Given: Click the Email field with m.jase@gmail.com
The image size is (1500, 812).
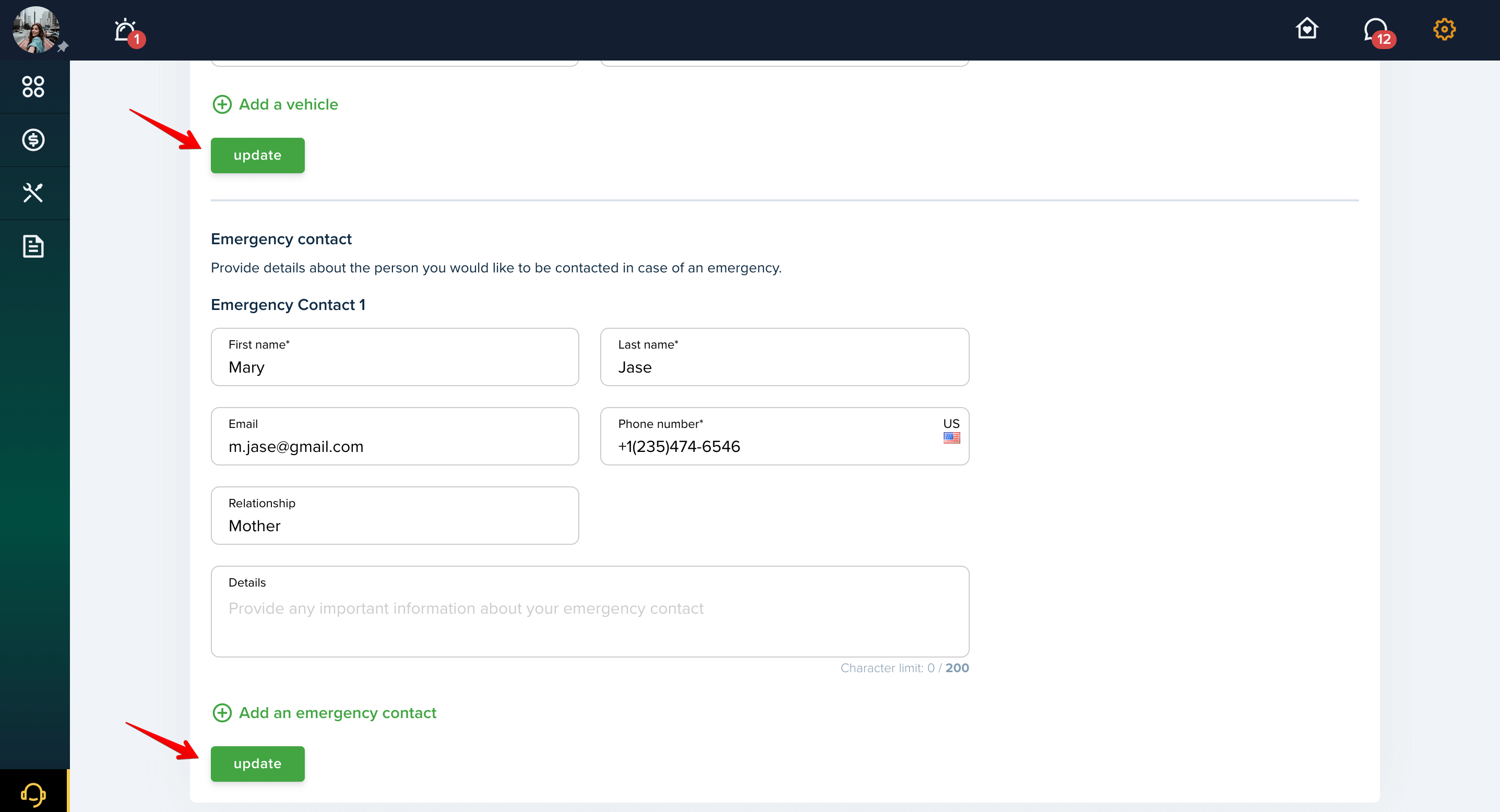Looking at the screenshot, I should click(395, 436).
